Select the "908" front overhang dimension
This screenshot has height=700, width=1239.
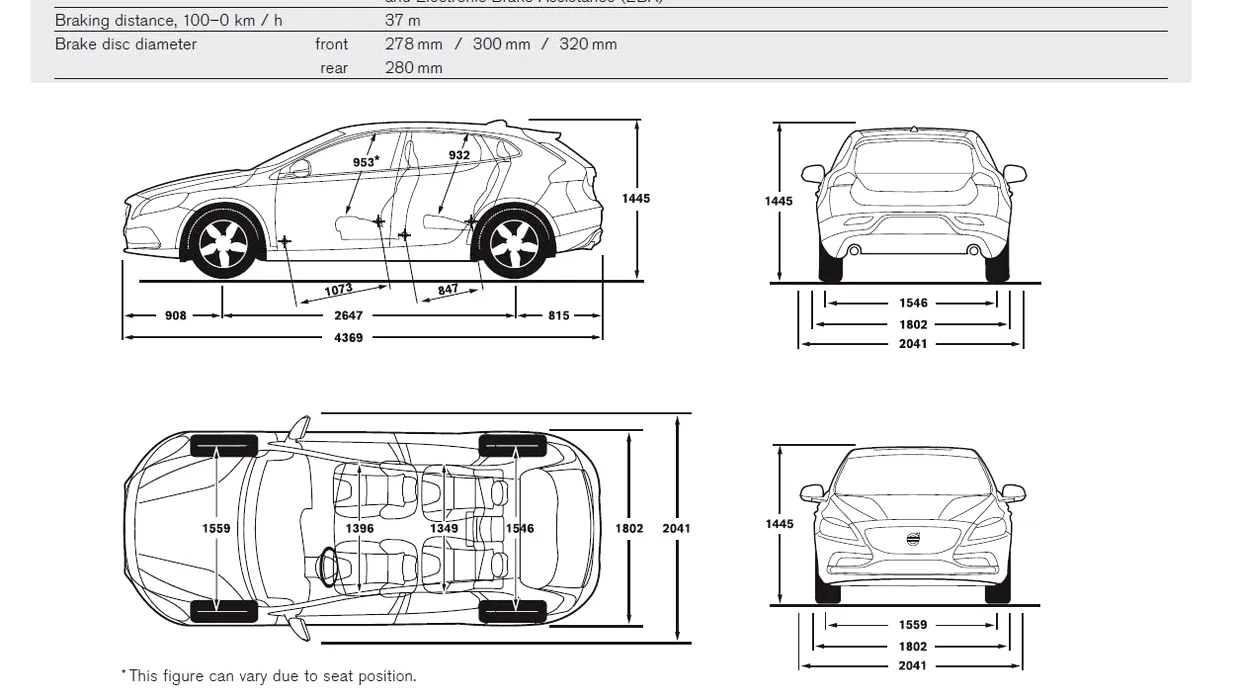176,315
